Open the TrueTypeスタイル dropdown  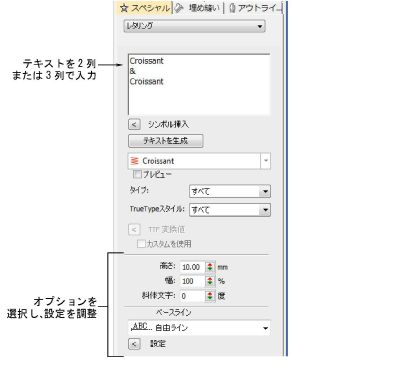(x=230, y=210)
